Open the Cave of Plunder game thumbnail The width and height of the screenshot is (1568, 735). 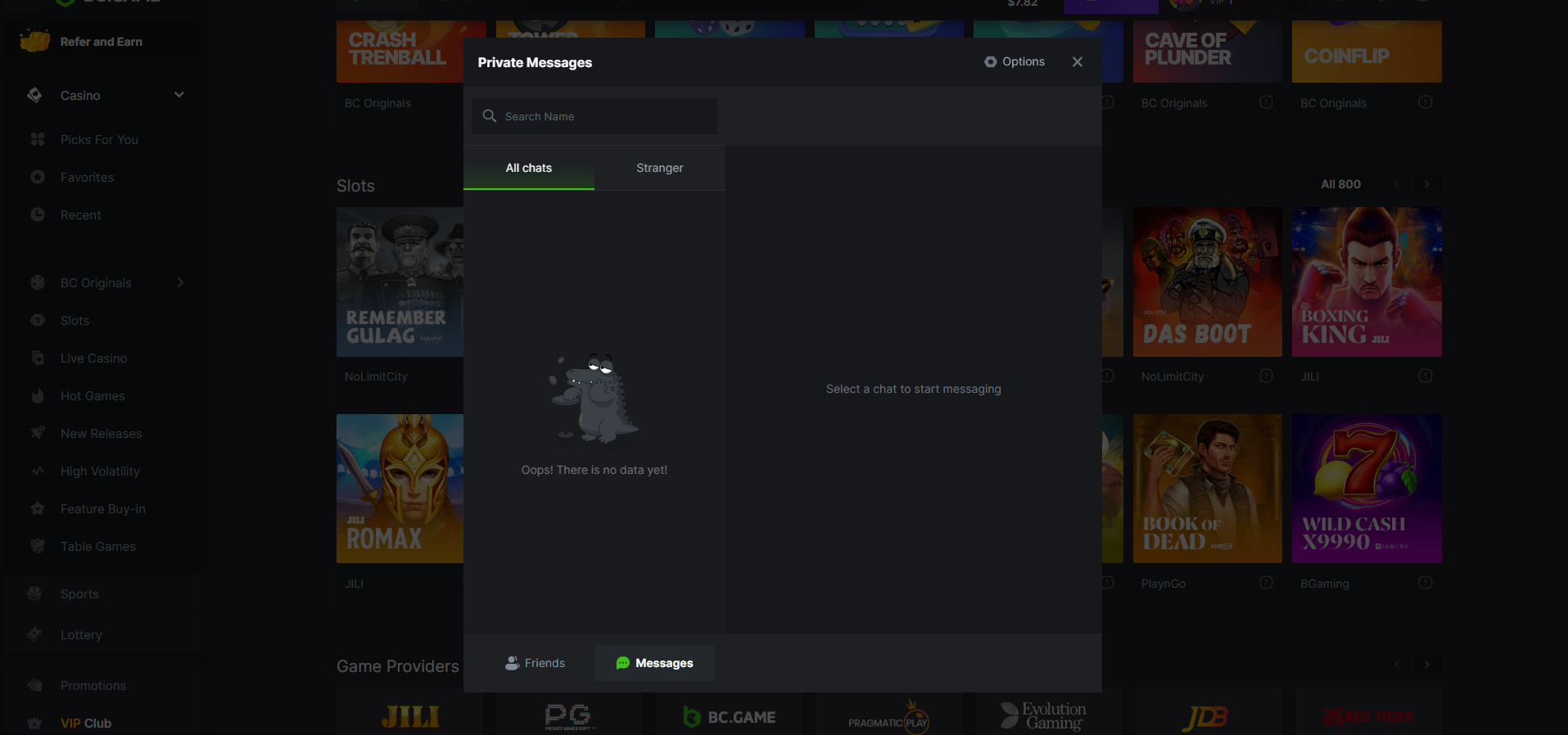click(1207, 52)
